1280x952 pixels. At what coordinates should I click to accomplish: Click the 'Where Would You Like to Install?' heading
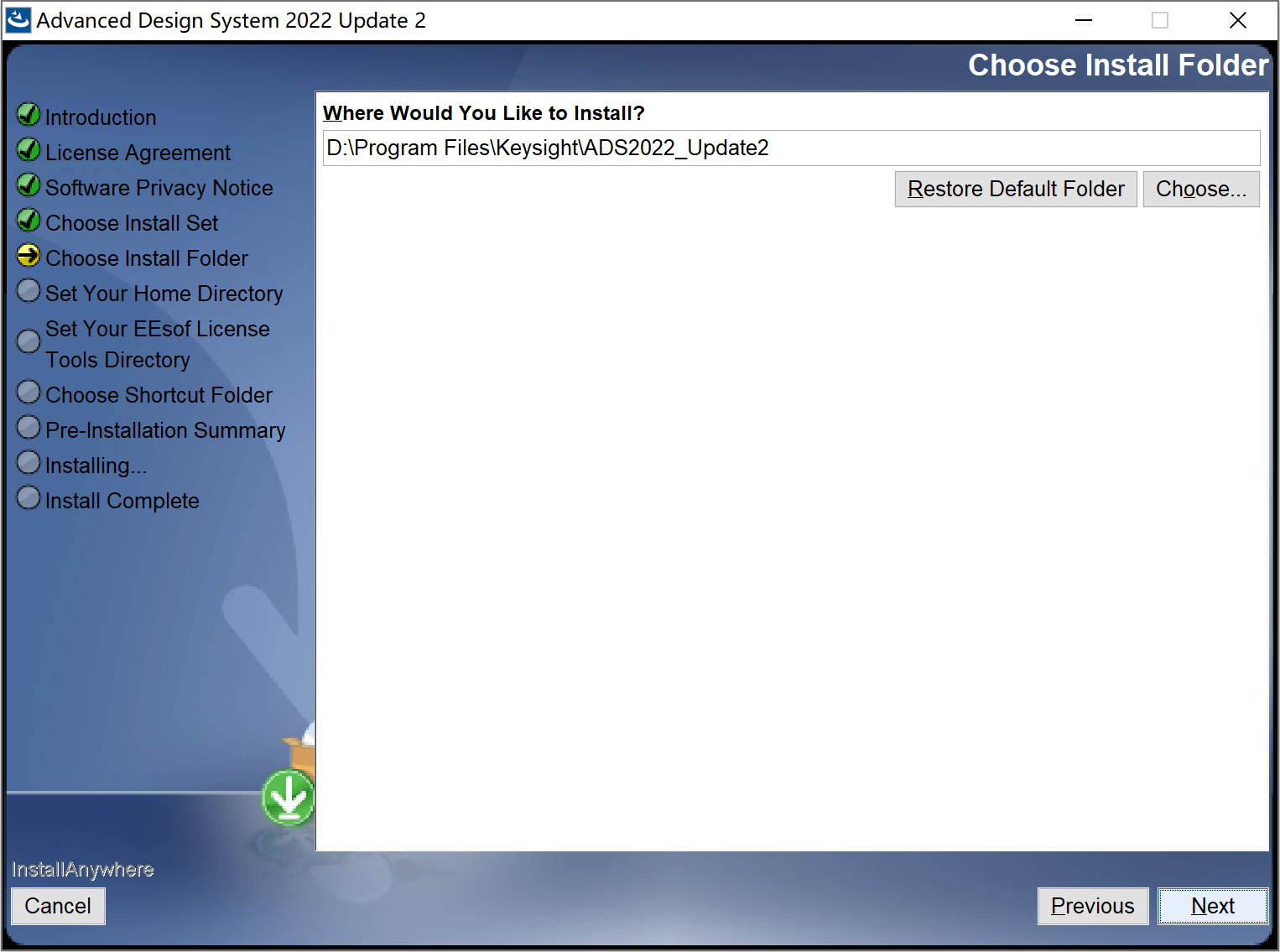click(x=484, y=113)
